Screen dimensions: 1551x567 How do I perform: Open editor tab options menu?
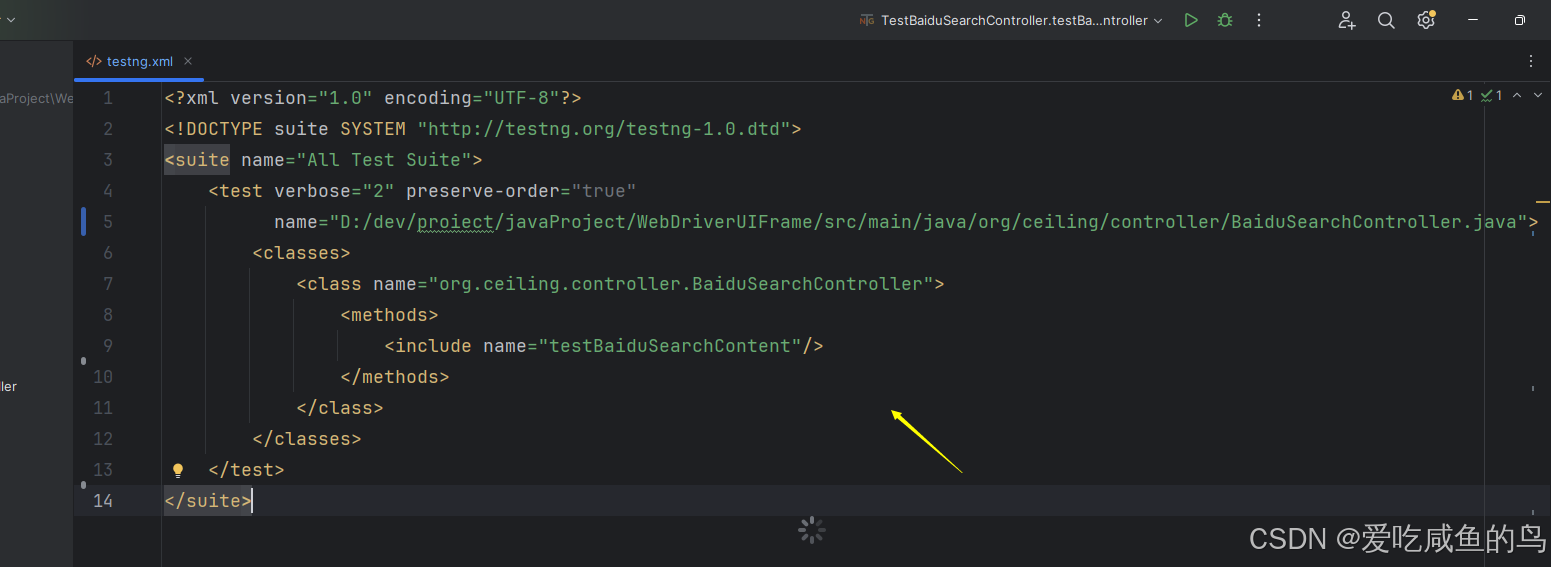click(x=1531, y=61)
